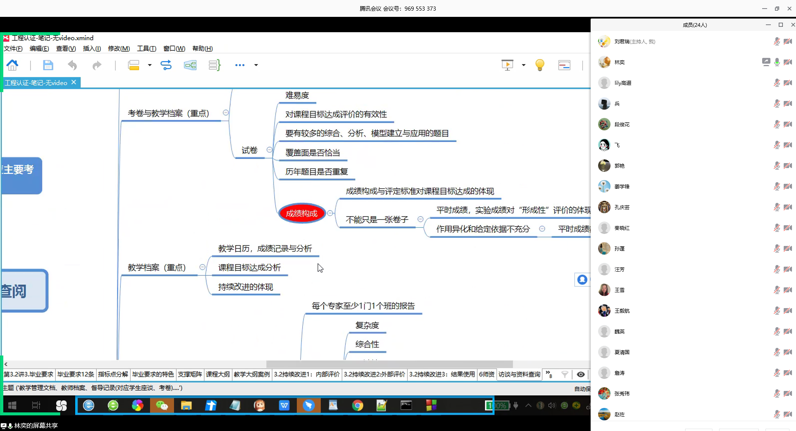Open the 插入(I) menu
The height and width of the screenshot is (431, 796).
[x=92, y=48]
